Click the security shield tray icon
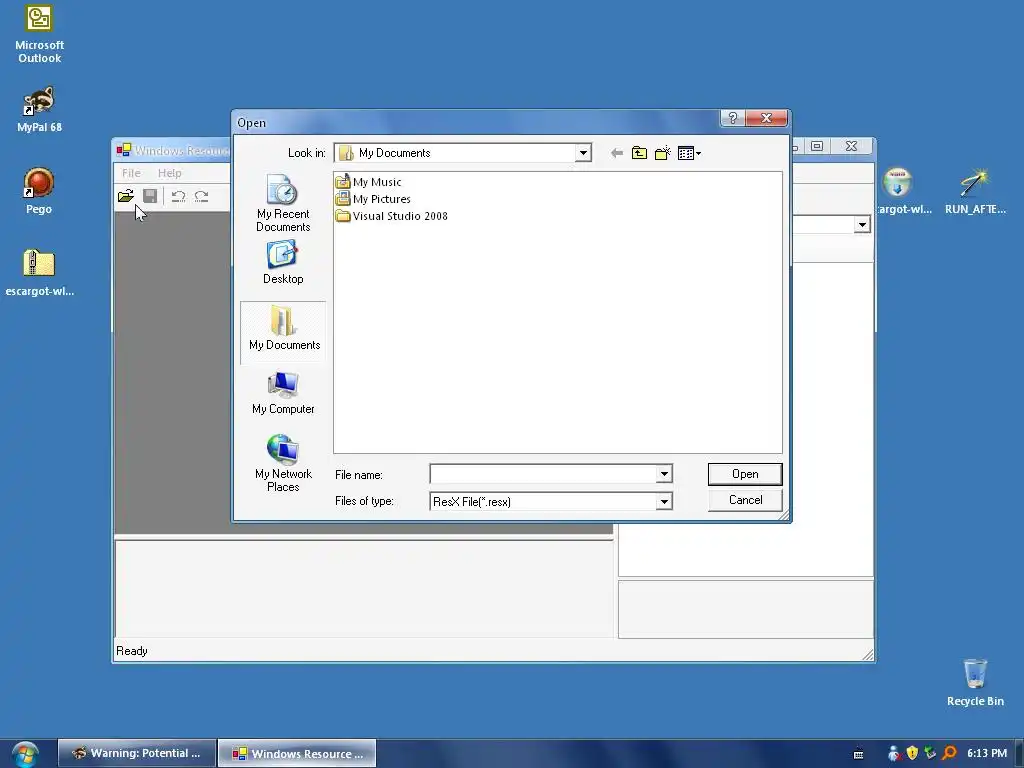 [912, 753]
